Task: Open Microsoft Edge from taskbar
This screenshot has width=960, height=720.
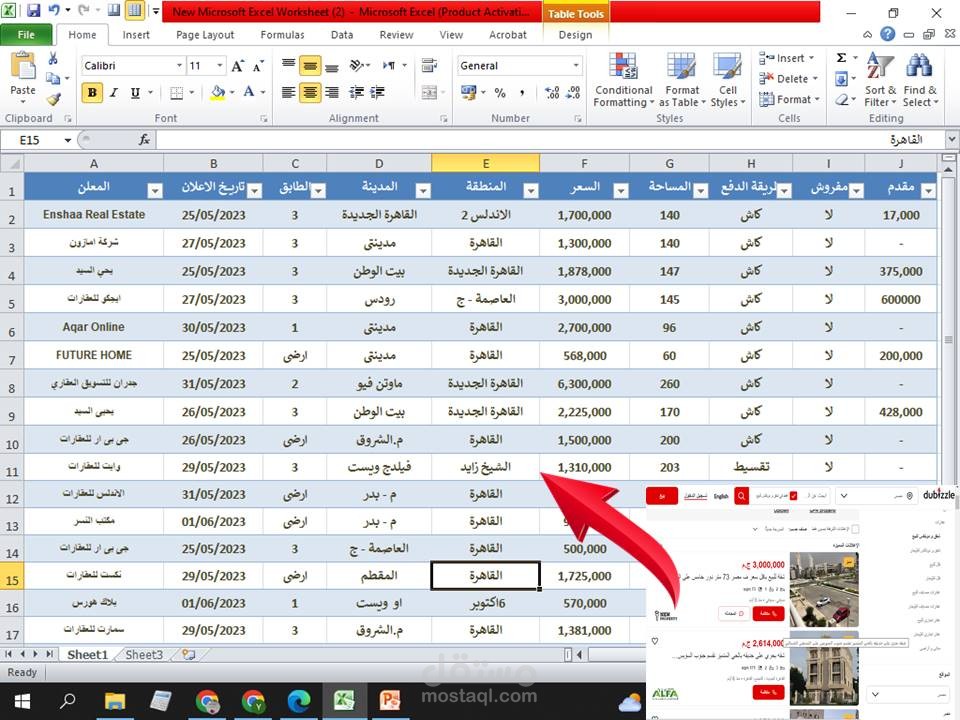Action: pos(299,700)
